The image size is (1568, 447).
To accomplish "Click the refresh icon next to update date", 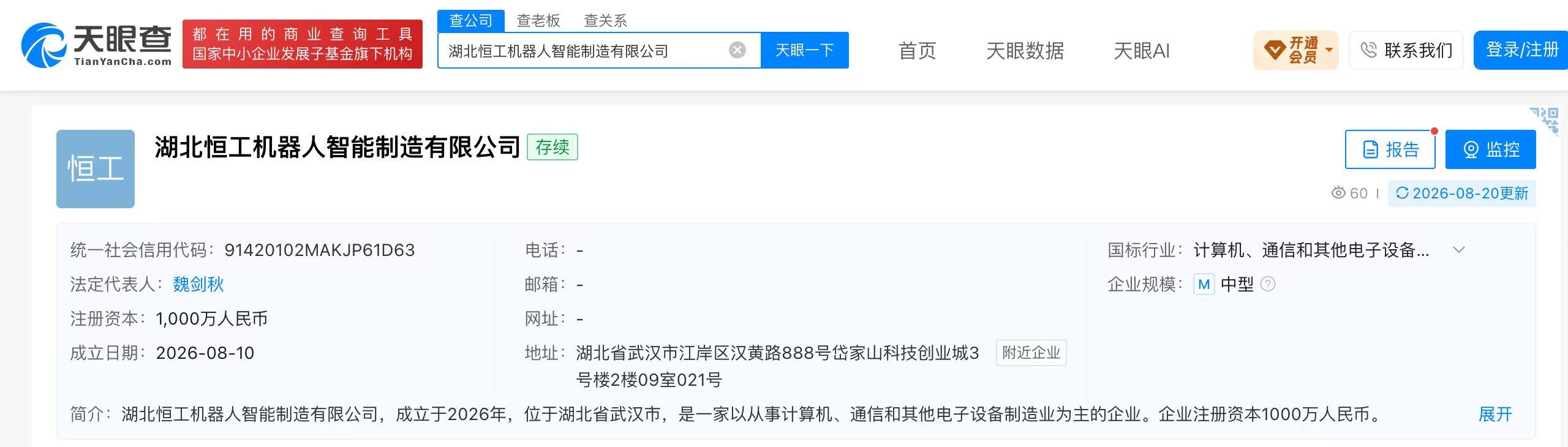I will coord(1402,193).
